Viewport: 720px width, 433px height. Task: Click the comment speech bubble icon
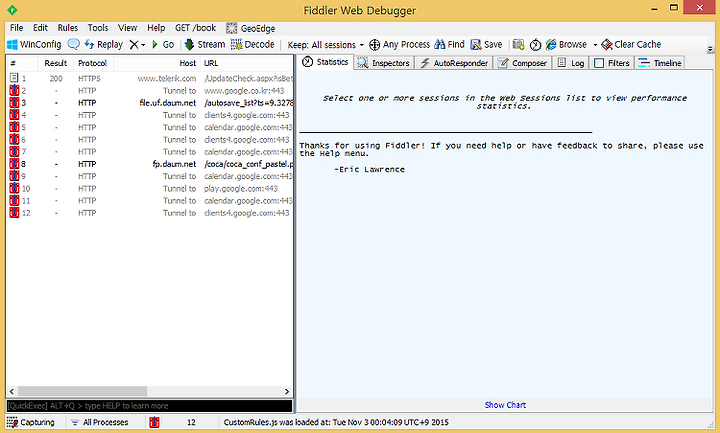[x=73, y=44]
